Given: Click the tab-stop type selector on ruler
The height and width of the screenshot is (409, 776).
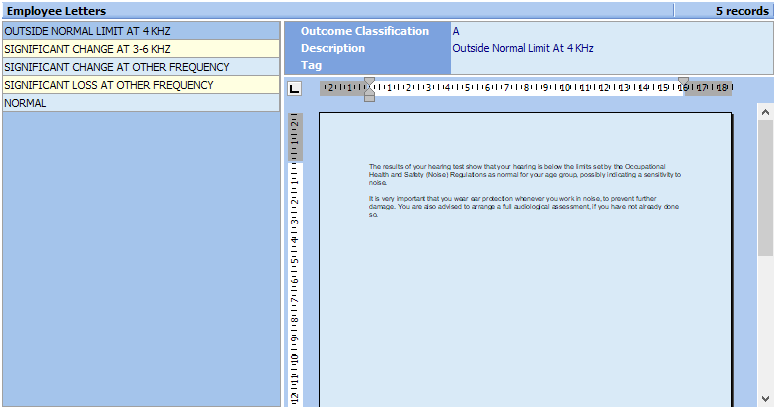Looking at the screenshot, I should pyautogui.click(x=294, y=89).
